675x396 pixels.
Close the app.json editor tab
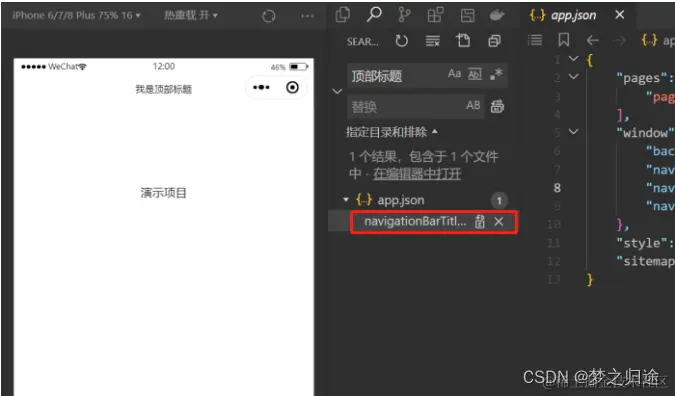619,15
